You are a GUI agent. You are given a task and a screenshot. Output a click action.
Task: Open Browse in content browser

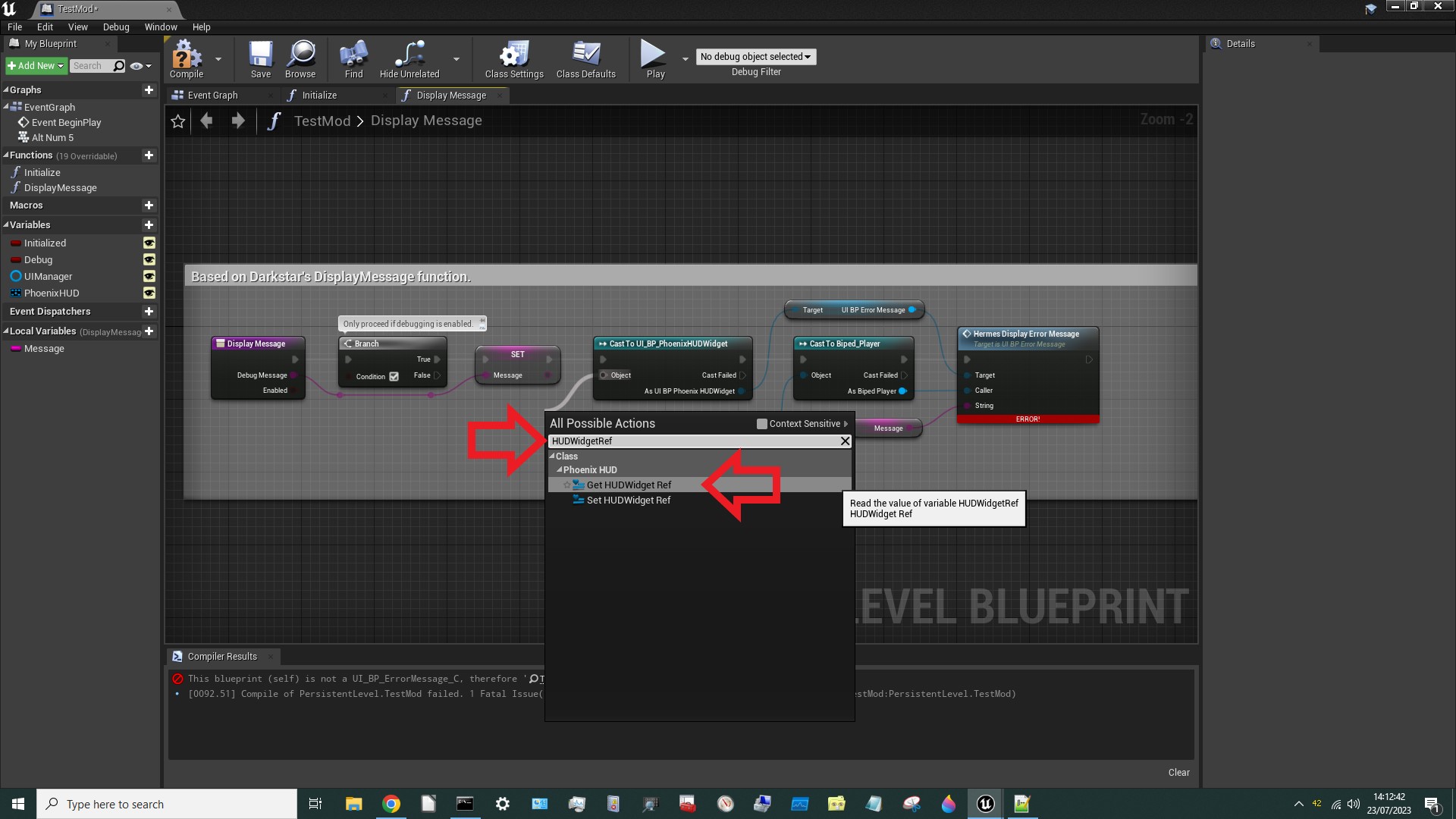pyautogui.click(x=300, y=59)
